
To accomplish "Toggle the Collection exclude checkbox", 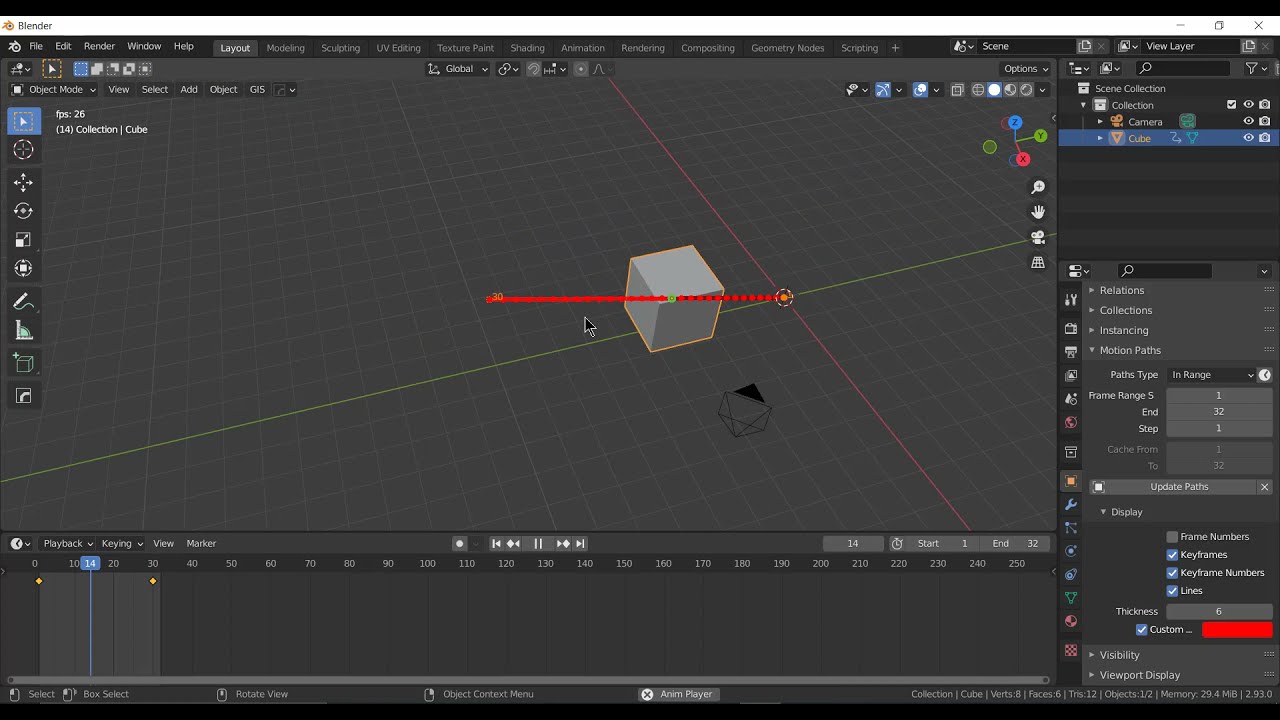I will point(1232,104).
